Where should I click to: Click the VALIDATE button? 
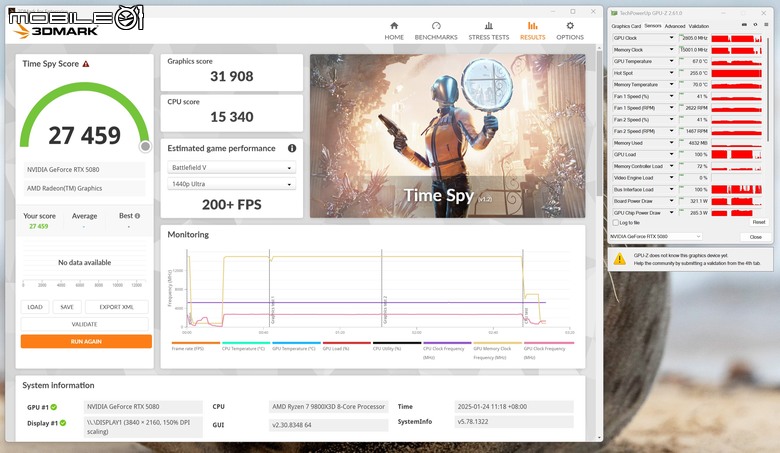85,324
